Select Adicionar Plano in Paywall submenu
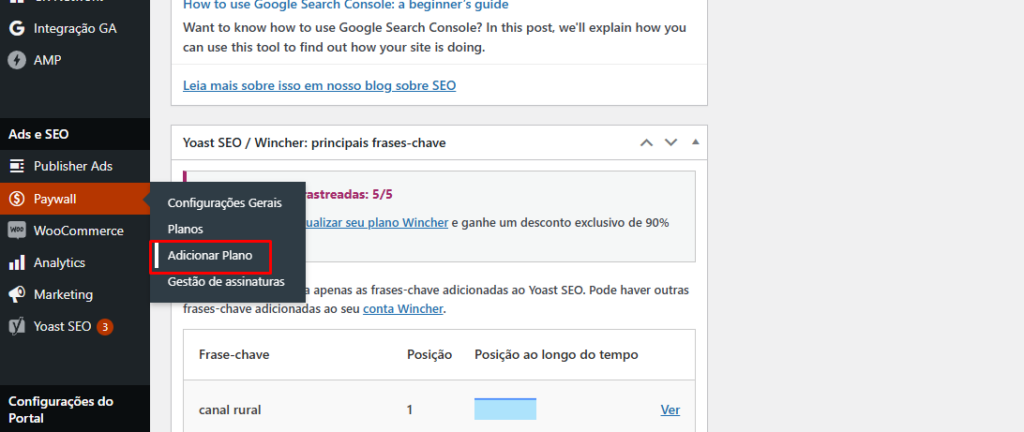The width and height of the screenshot is (1024, 432). 210,256
